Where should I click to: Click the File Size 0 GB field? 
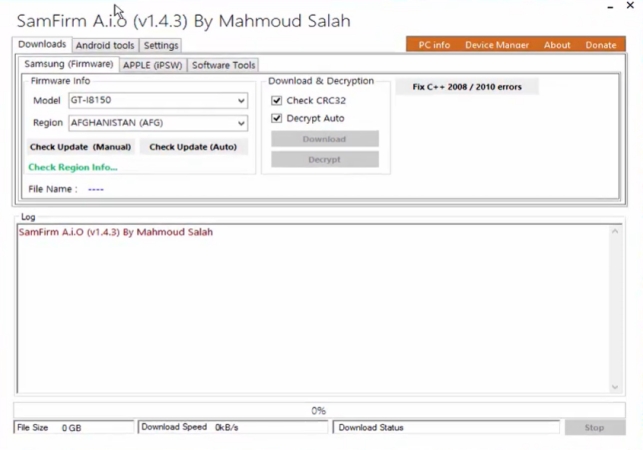pyautogui.click(x=74, y=427)
